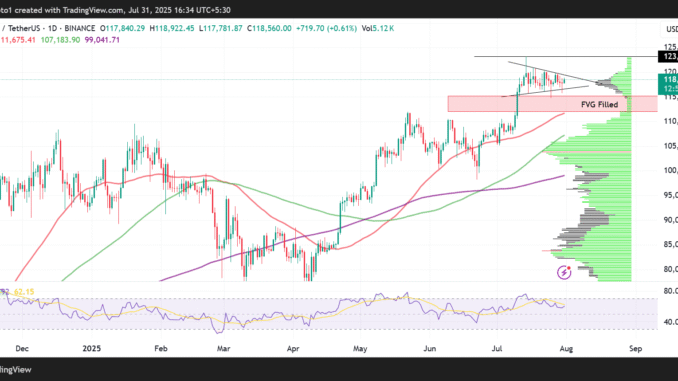The height and width of the screenshot is (381, 678).
Task: Select the red FVG rectangle zone
Action: 553,104
